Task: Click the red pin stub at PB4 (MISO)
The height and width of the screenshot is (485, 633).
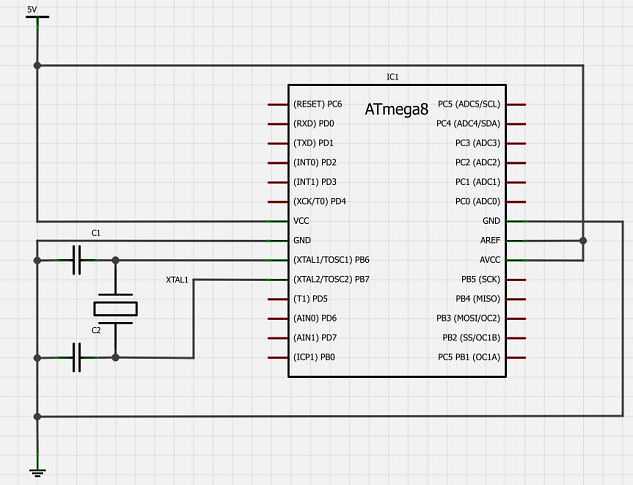Action: (516, 299)
